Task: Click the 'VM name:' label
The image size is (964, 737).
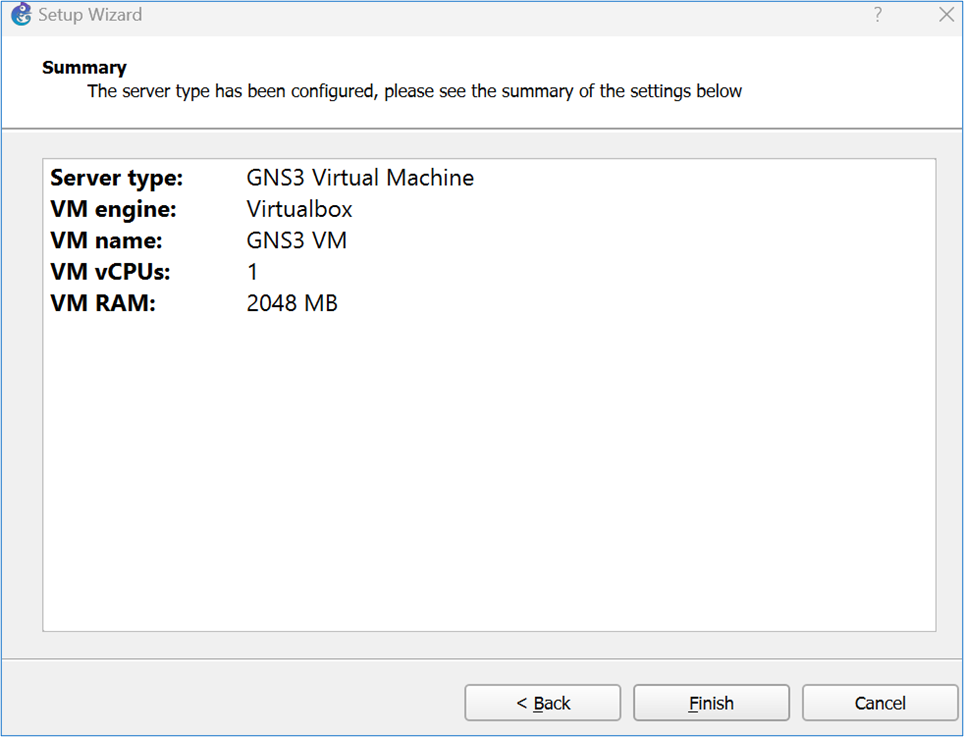Action: point(106,240)
